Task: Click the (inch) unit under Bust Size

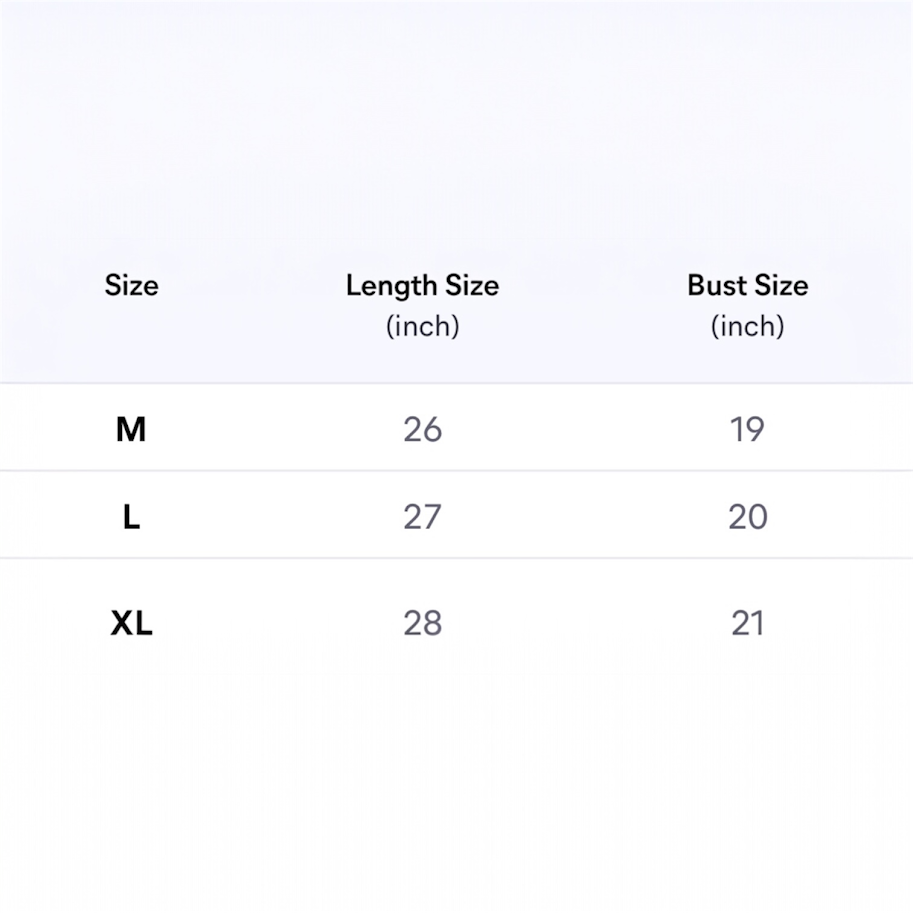Action: (x=747, y=326)
